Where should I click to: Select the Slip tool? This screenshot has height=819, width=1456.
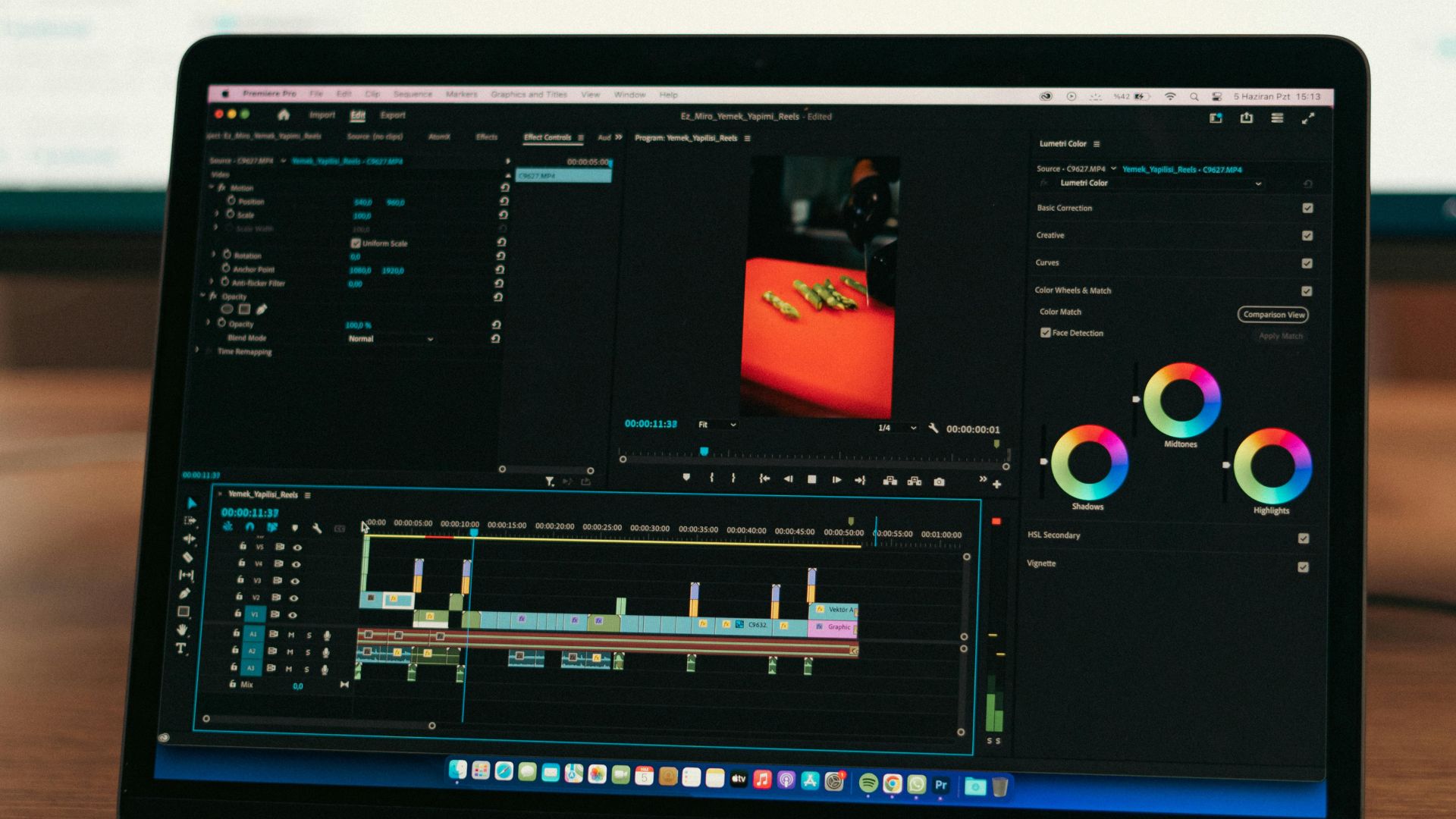tap(186, 576)
